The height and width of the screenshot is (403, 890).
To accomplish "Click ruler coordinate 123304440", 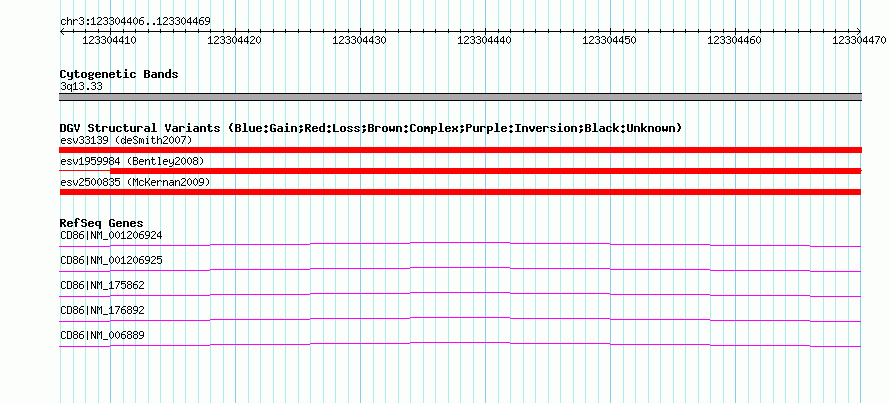I will tap(484, 40).
